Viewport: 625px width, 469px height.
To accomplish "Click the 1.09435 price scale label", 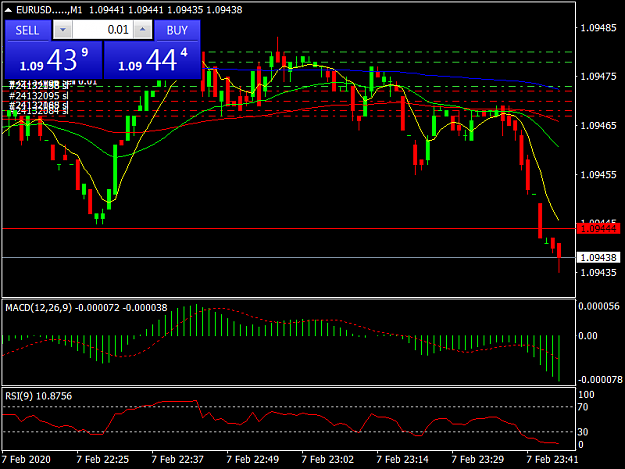I will (x=598, y=273).
